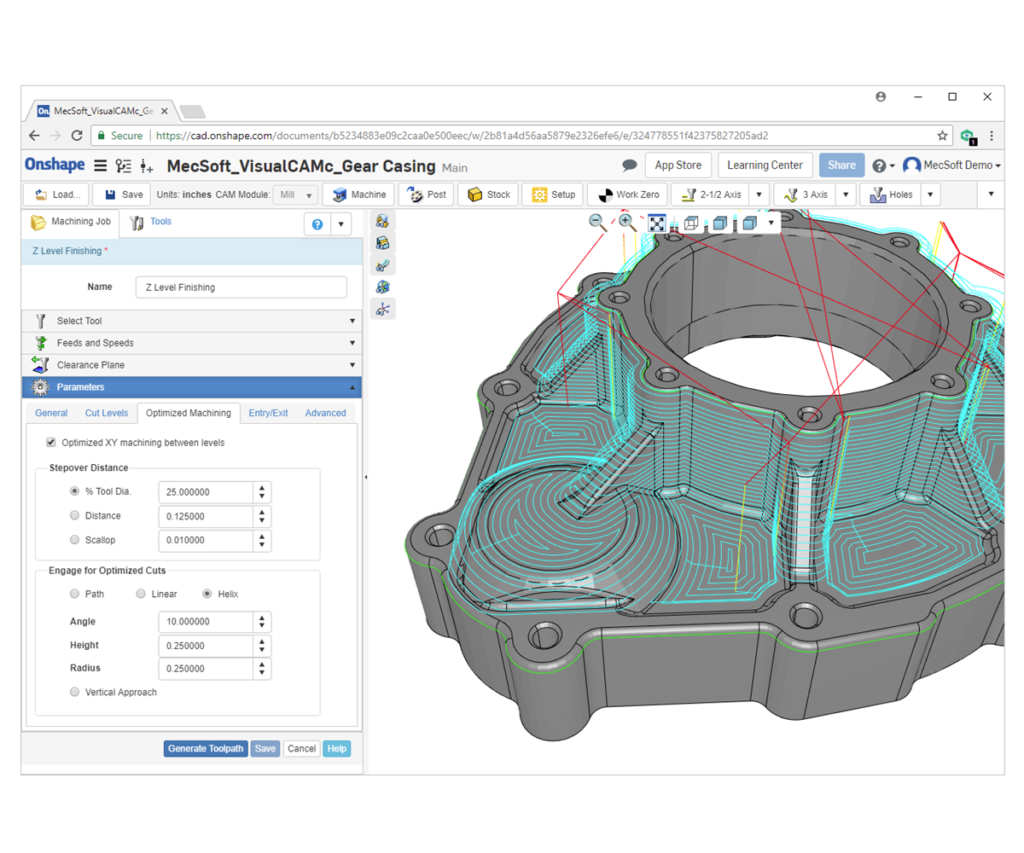Switch to shaded cube view icon
Screen dimensions: 1024x853
click(720, 223)
